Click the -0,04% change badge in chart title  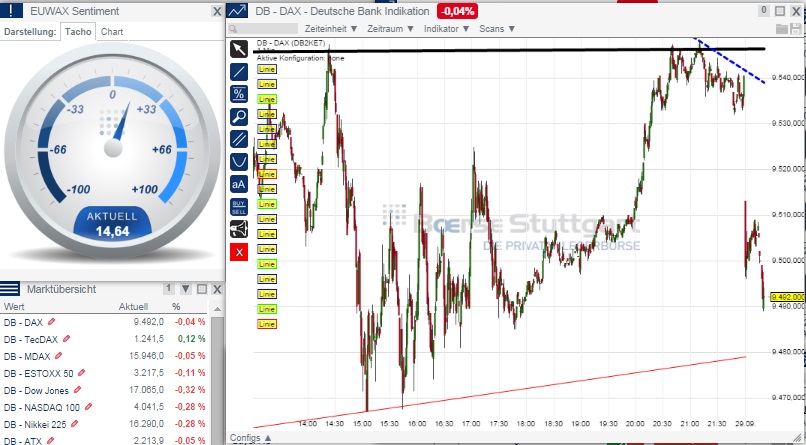pos(457,11)
